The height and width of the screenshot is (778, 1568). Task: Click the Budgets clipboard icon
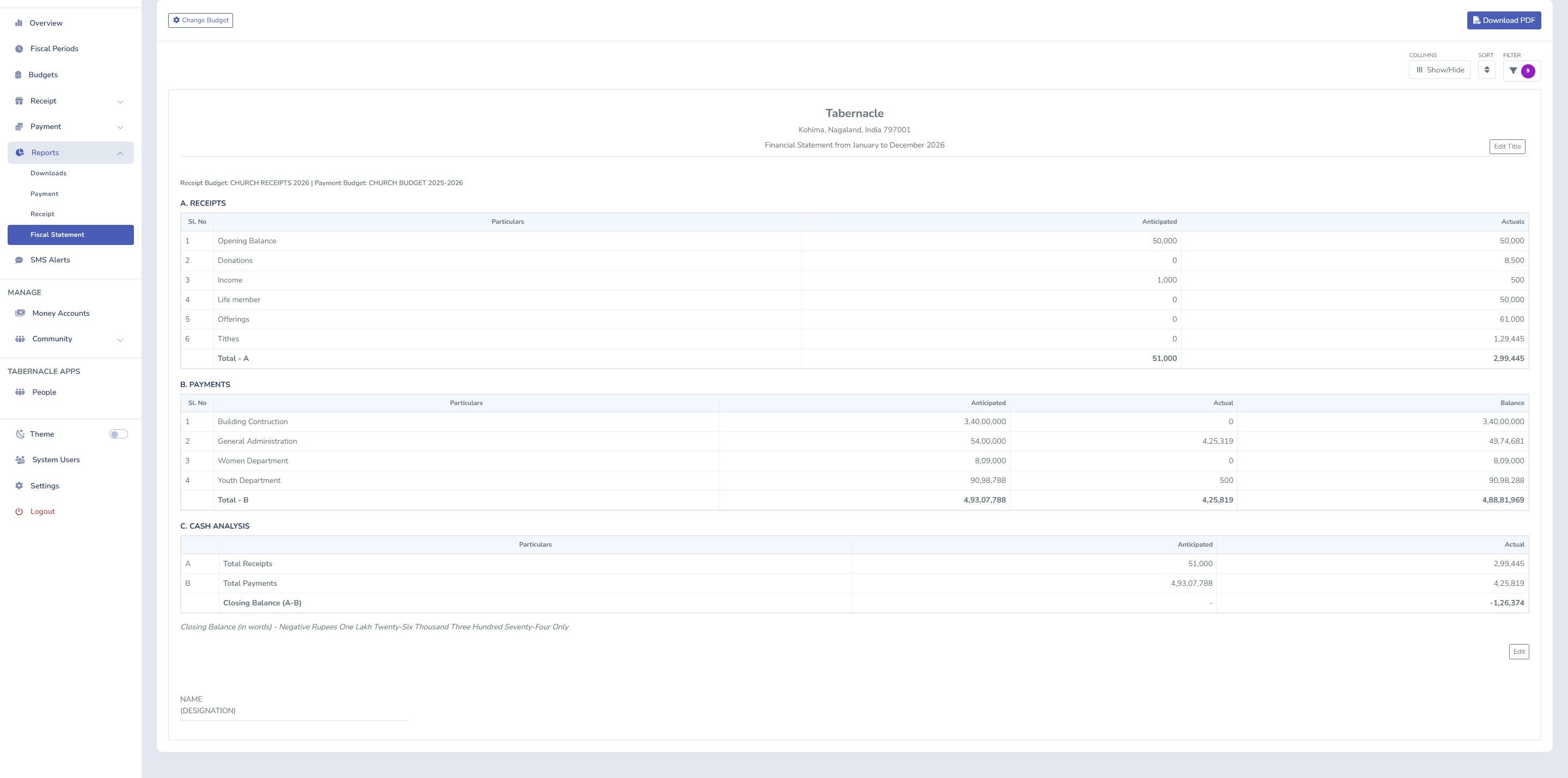19,75
